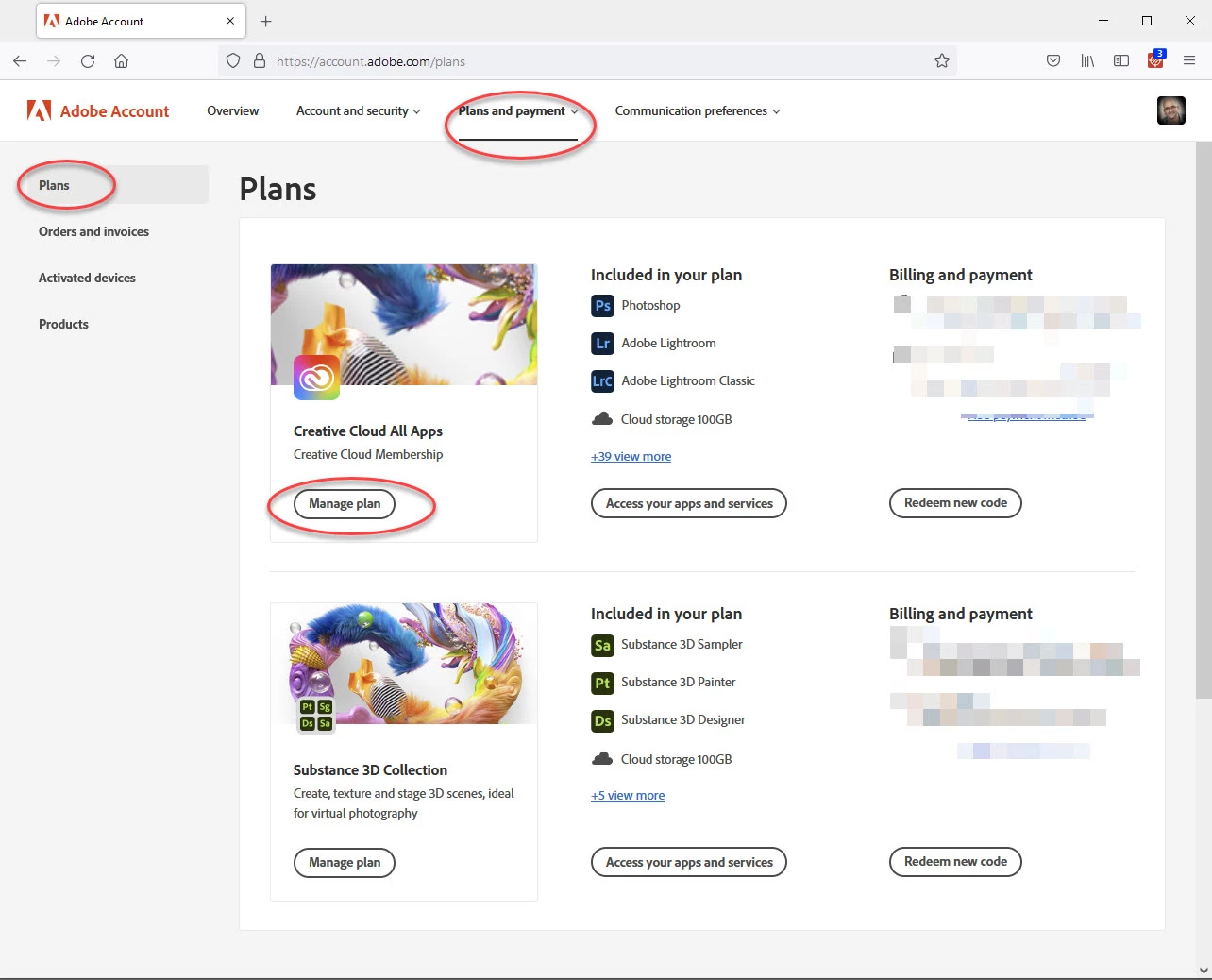Open the Pocket save icon
Screen dimensions: 1212x980
(x=1053, y=61)
